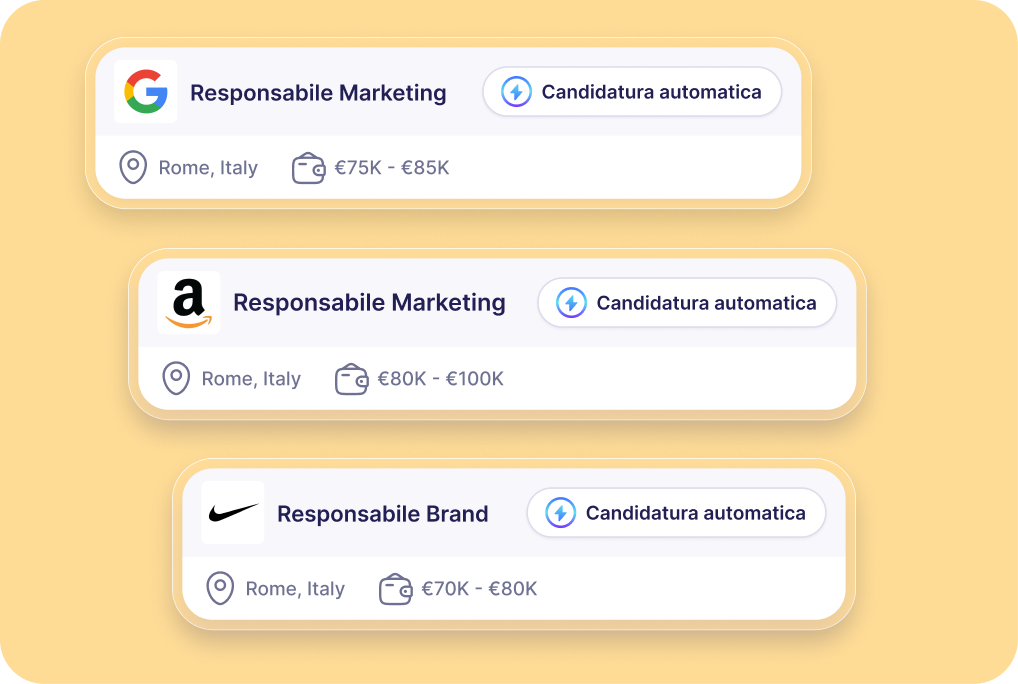Select the €80K - €100K salary text
Viewport: 1018px width, 684px height.
(440, 379)
